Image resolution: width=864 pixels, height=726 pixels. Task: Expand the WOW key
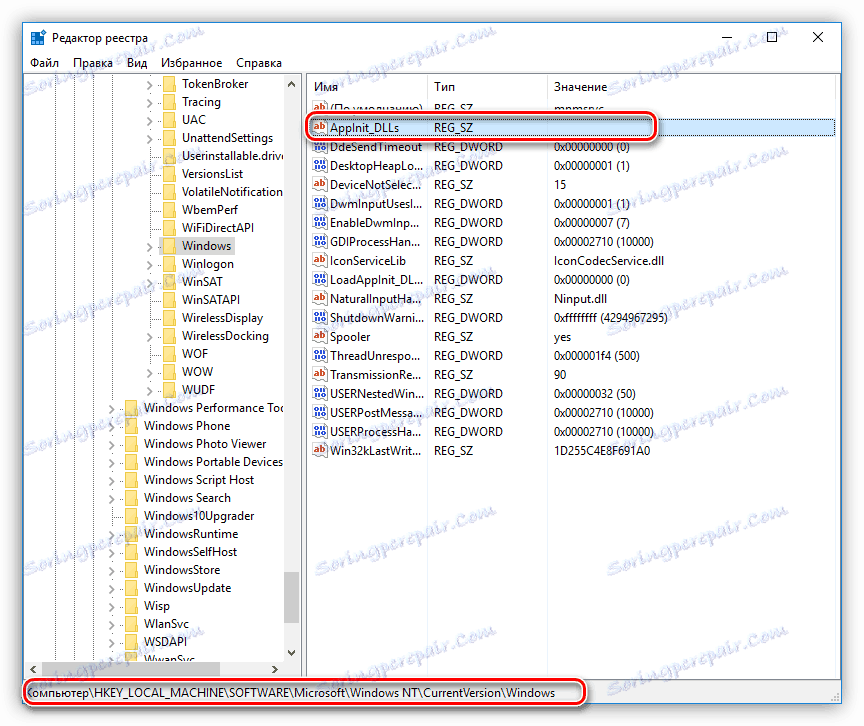tap(149, 373)
